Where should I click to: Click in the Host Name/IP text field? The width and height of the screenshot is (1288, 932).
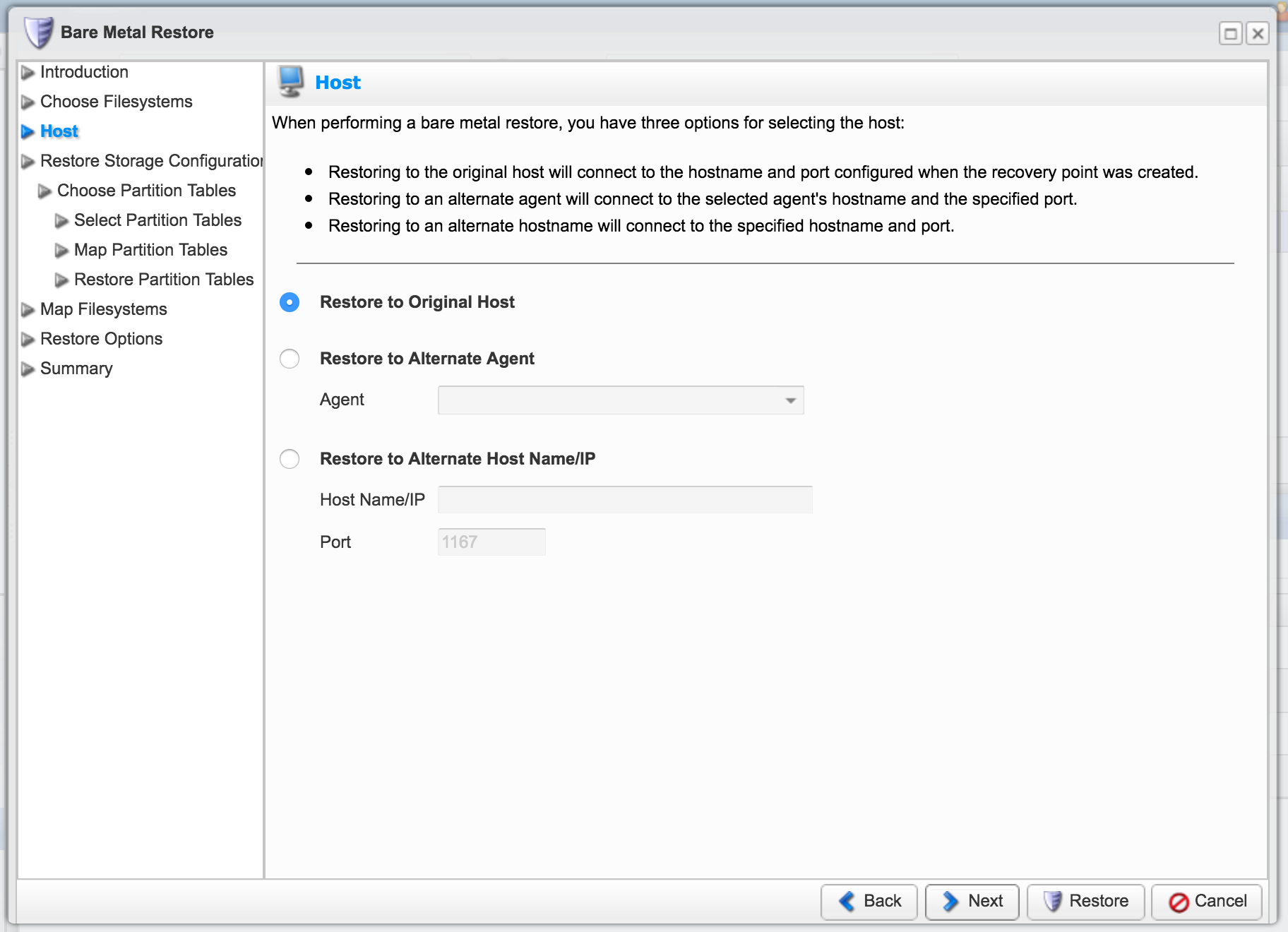click(625, 500)
